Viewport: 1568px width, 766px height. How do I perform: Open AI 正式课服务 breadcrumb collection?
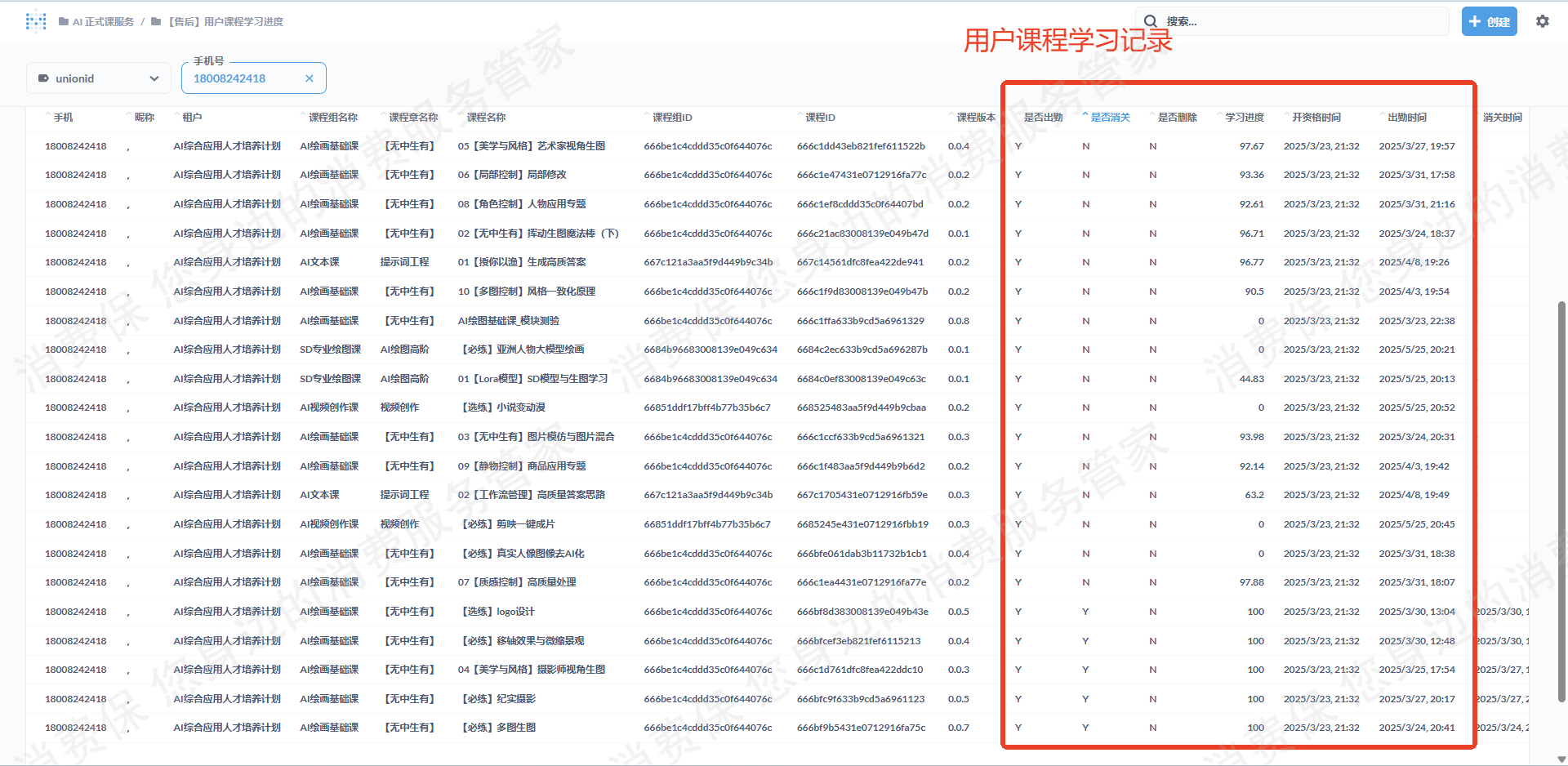click(x=103, y=22)
